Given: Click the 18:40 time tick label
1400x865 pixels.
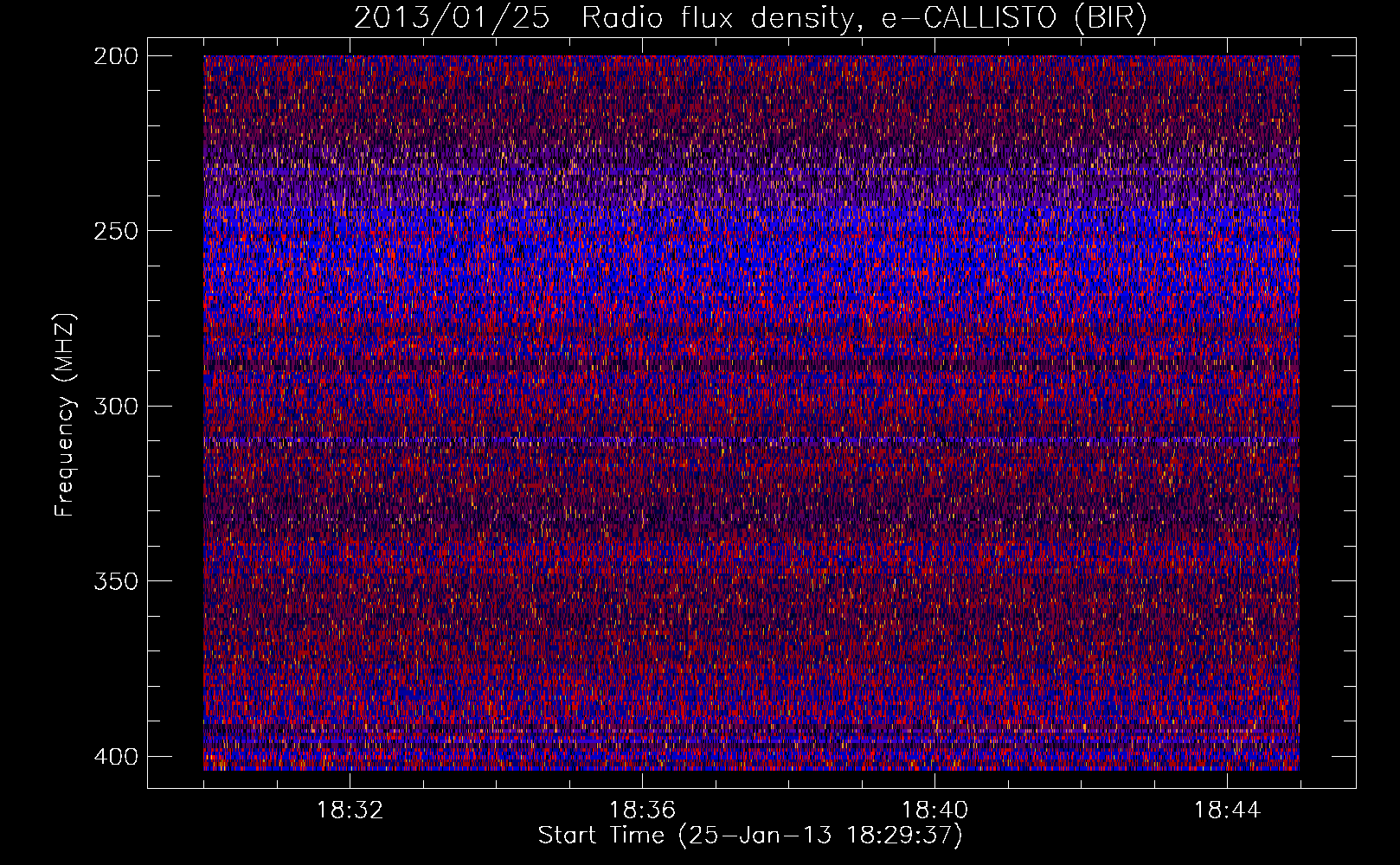Looking at the screenshot, I should (x=934, y=811).
